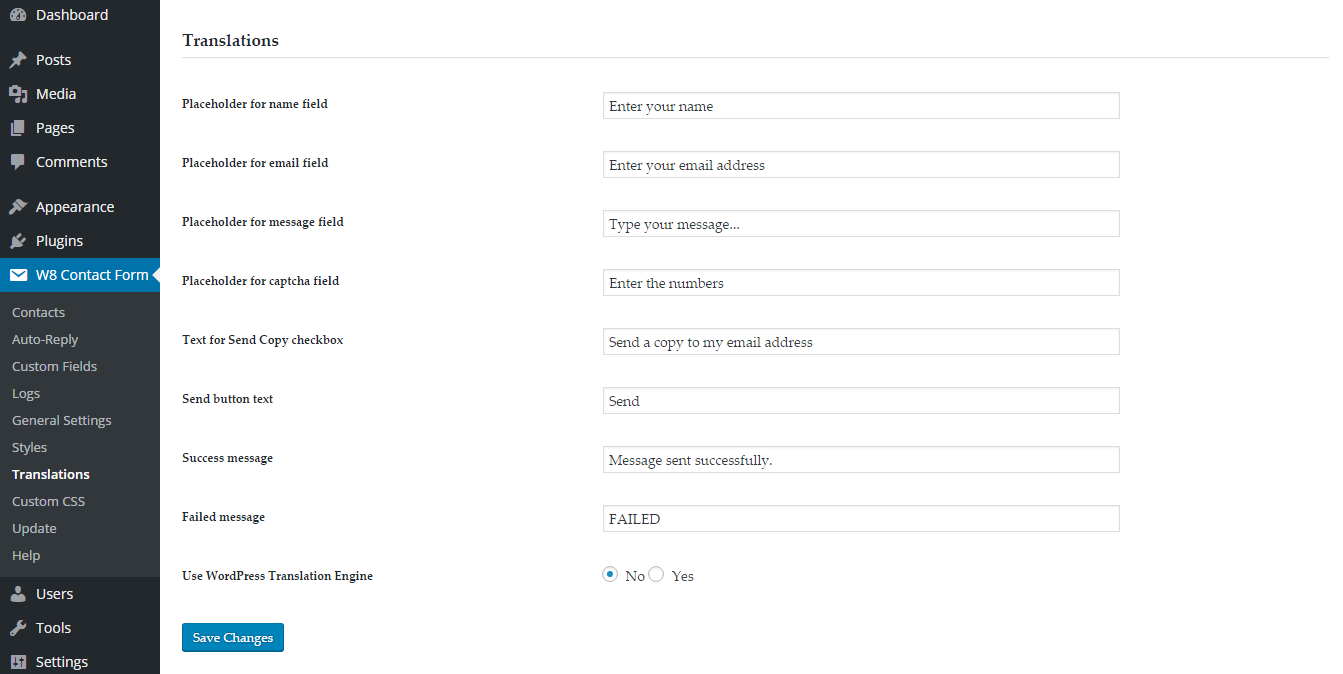This screenshot has height=674, width=1343.
Task: Open the General Settings submenu item
Action: pos(62,421)
